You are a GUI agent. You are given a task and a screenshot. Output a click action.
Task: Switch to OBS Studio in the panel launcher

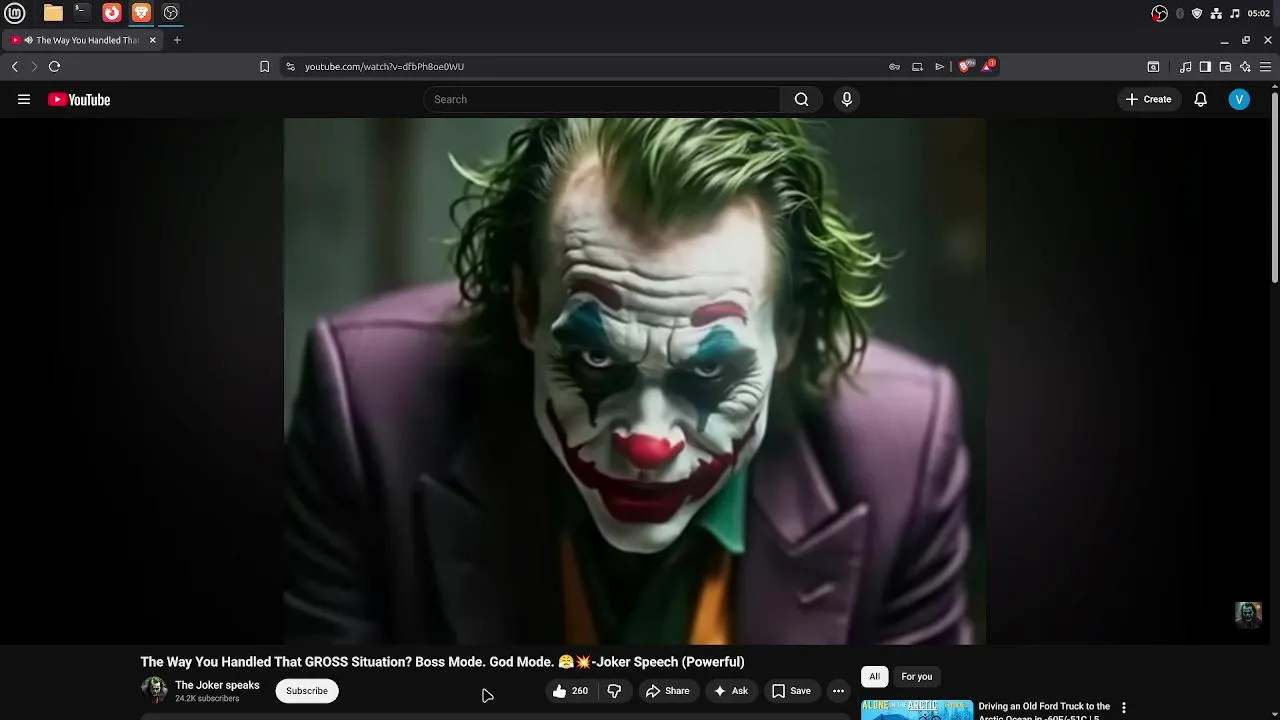click(x=171, y=13)
